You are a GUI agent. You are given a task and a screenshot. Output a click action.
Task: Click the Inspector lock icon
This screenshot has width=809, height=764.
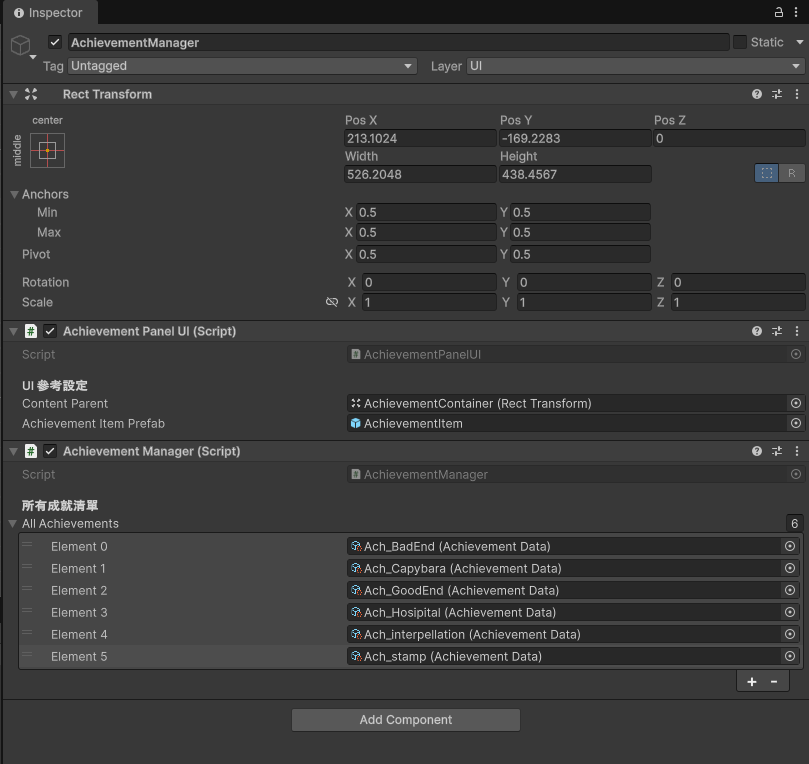(779, 12)
